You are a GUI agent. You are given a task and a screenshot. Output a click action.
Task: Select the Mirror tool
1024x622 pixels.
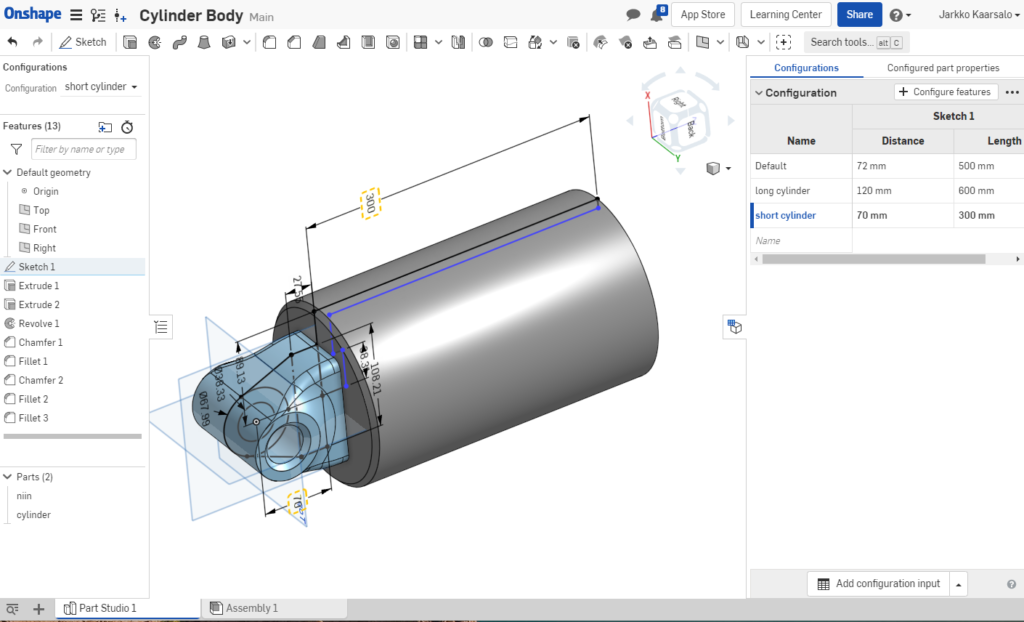458,42
